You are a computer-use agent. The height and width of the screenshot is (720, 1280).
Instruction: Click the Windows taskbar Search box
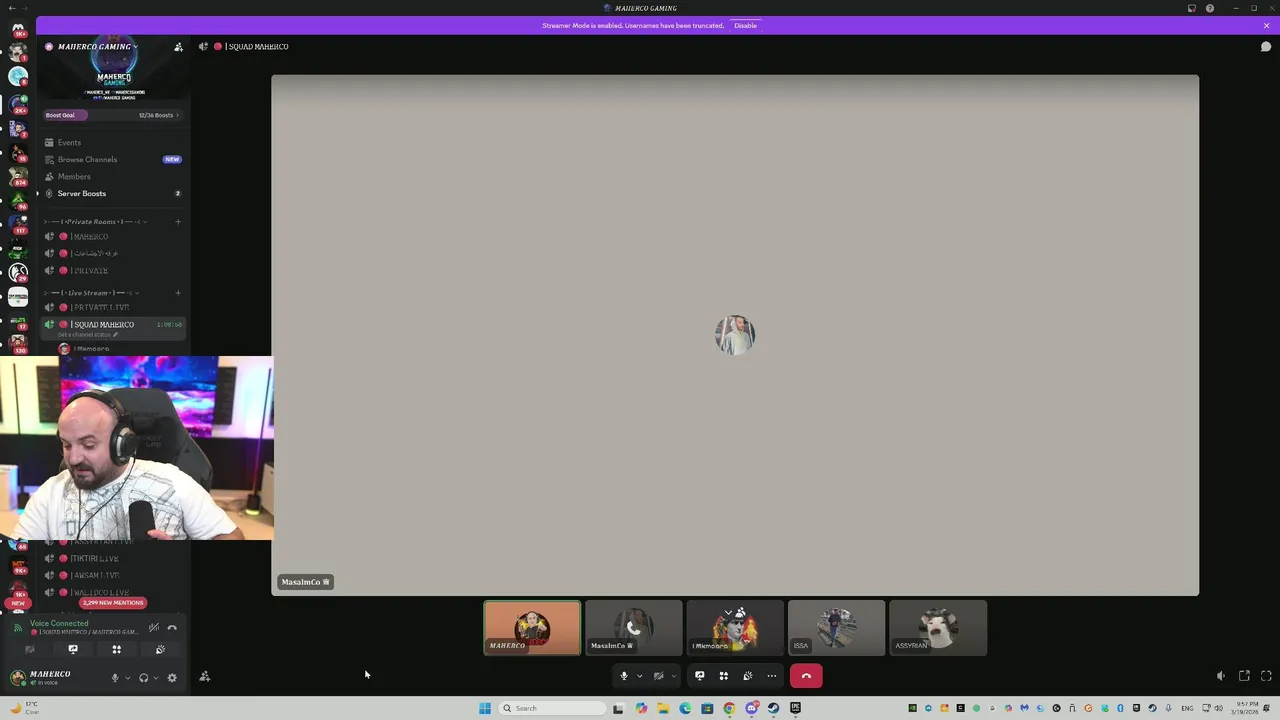553,708
